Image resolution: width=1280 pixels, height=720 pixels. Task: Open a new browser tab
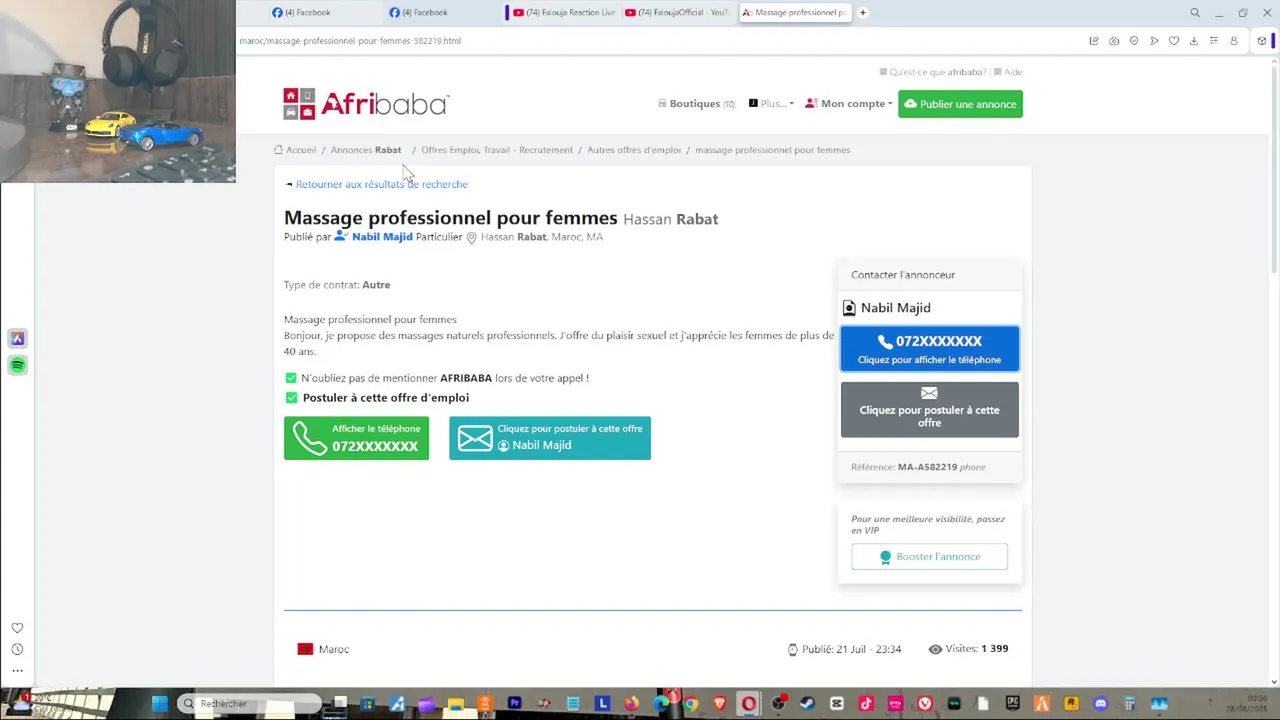pos(862,13)
